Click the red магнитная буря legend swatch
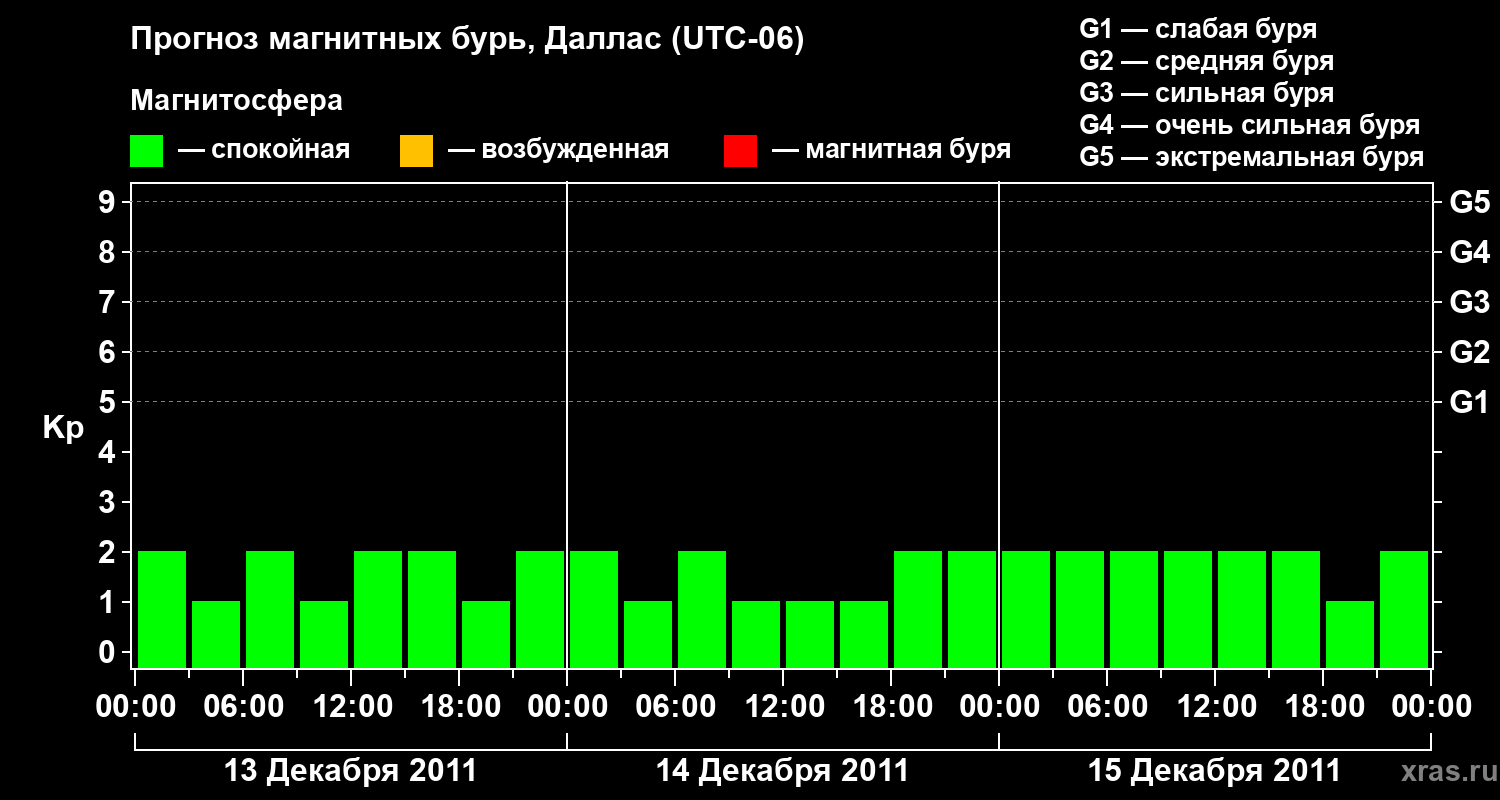Image resolution: width=1500 pixels, height=800 pixels. 740,151
